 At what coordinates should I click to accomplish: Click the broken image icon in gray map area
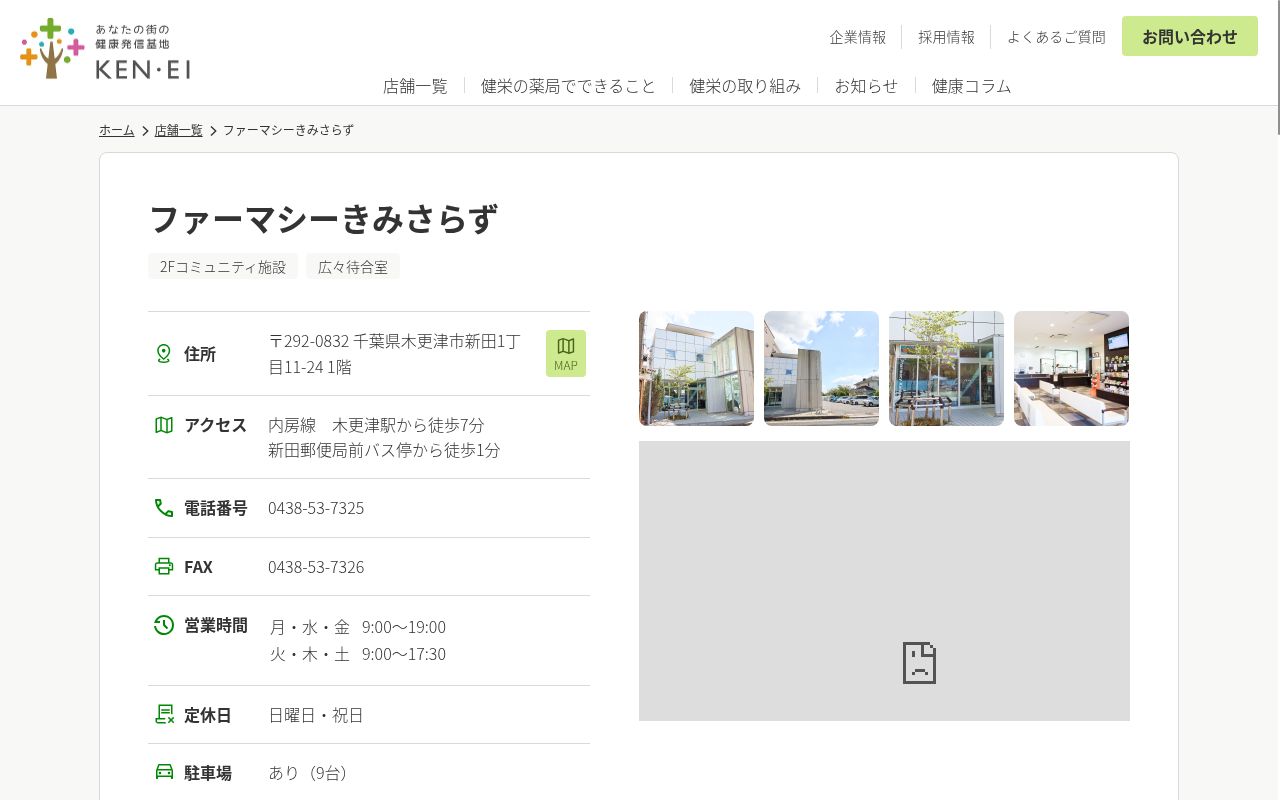[x=919, y=663]
